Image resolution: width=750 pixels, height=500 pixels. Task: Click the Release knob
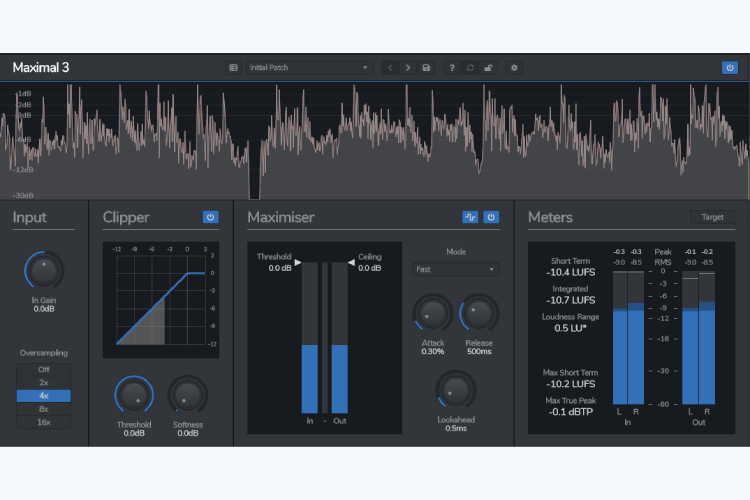coord(479,313)
